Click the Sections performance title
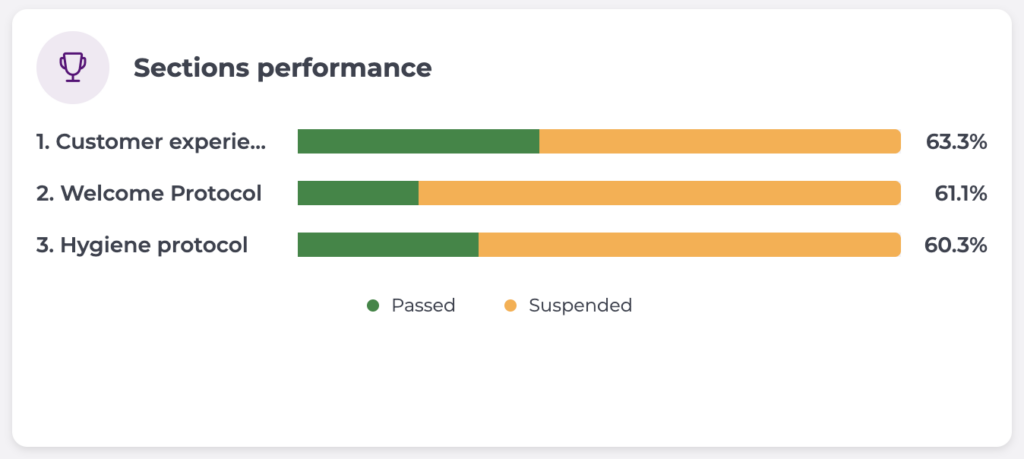 [283, 68]
